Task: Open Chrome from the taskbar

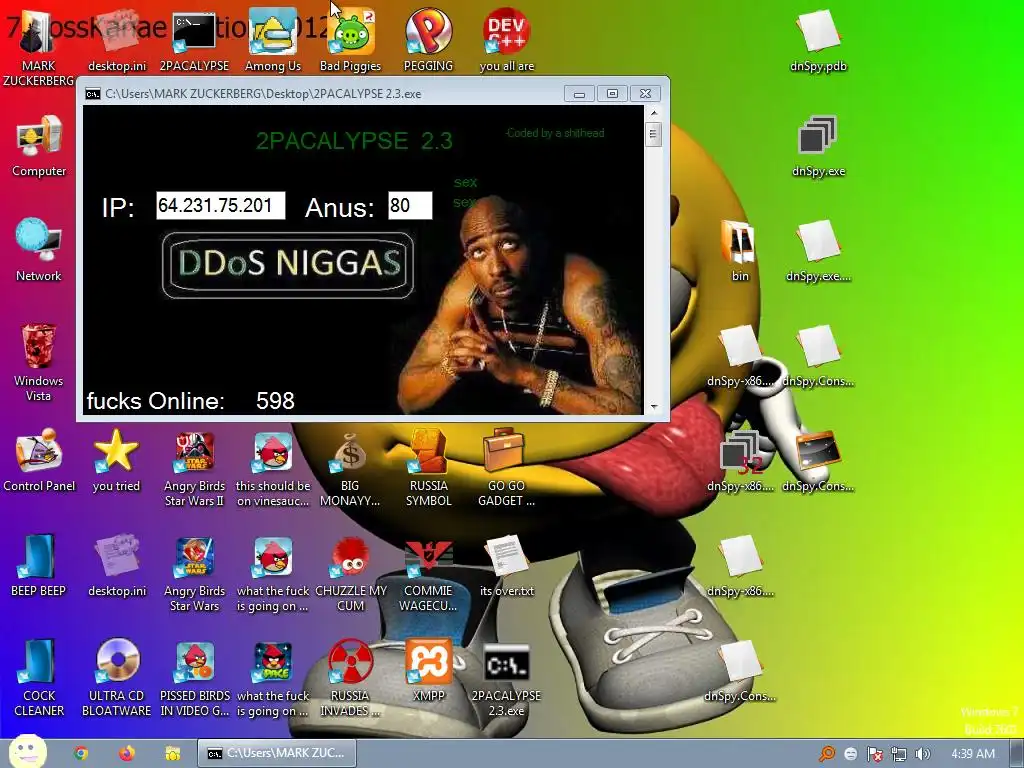Action: [81, 754]
